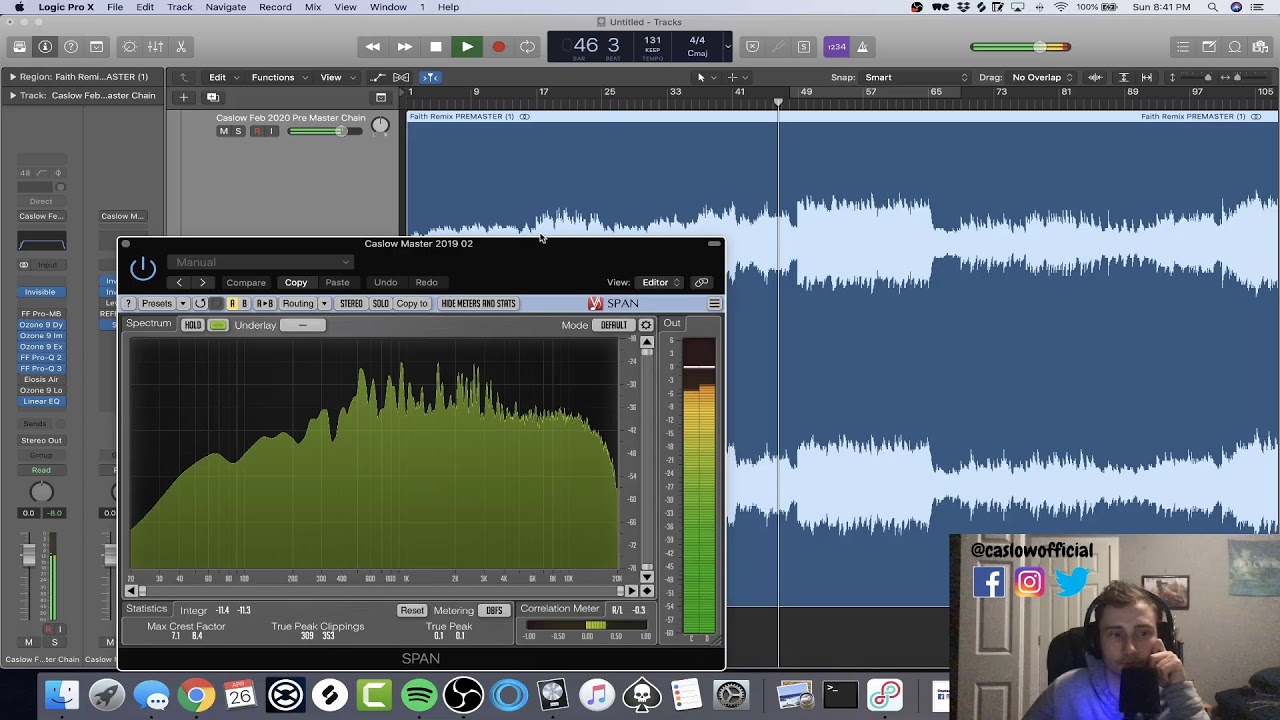The height and width of the screenshot is (720, 1280).
Task: Open LCD display mode dropdown arrow
Action: 727,46
